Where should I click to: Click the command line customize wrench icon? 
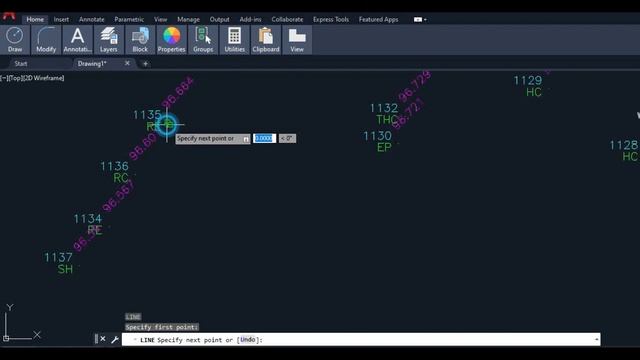tap(115, 339)
